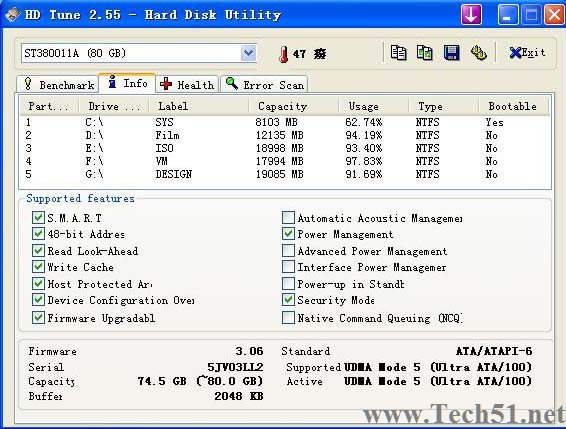Toggle the 48-bit Address checkbox

point(38,234)
